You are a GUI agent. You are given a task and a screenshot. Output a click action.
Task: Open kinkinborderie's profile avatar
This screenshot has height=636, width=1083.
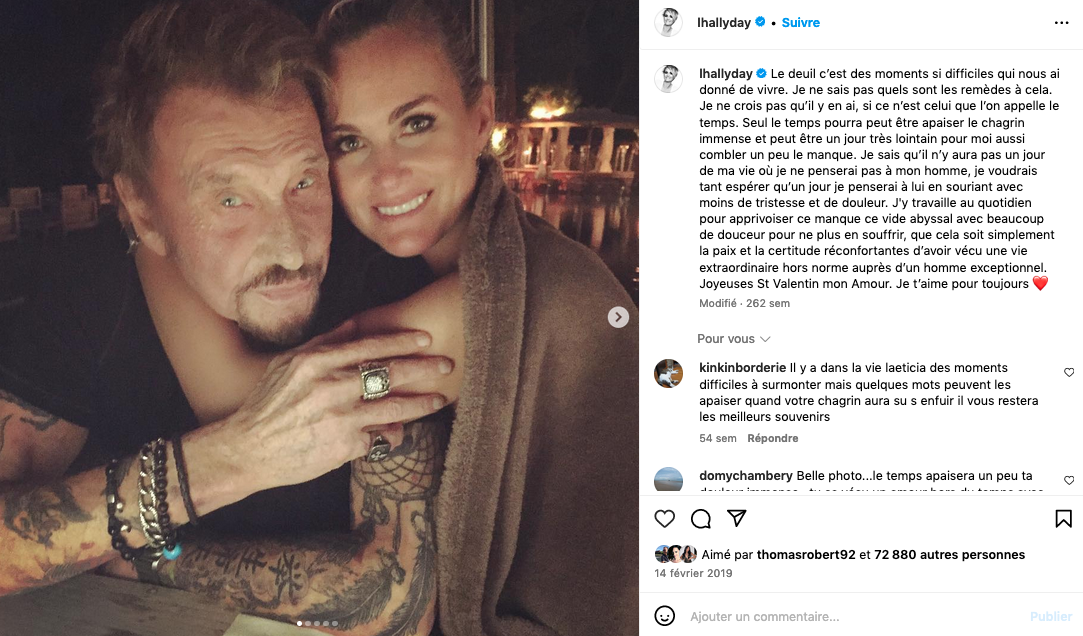coord(668,373)
